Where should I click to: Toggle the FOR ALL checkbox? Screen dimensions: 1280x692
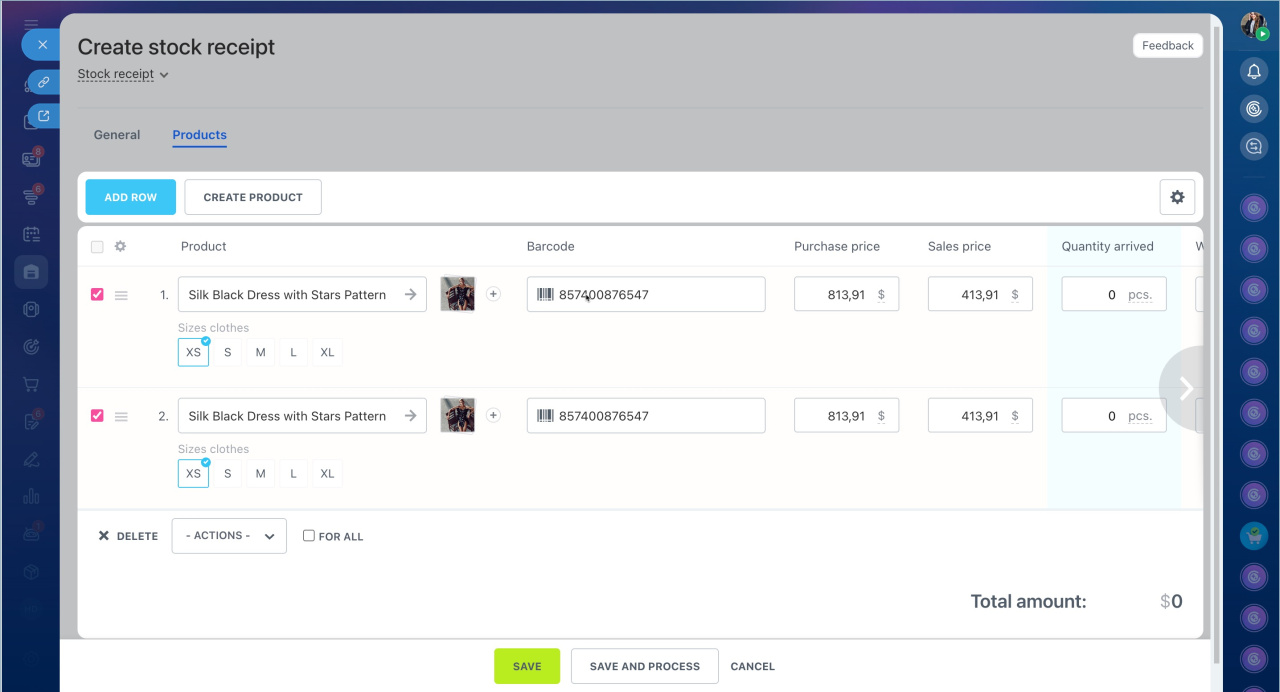click(309, 536)
